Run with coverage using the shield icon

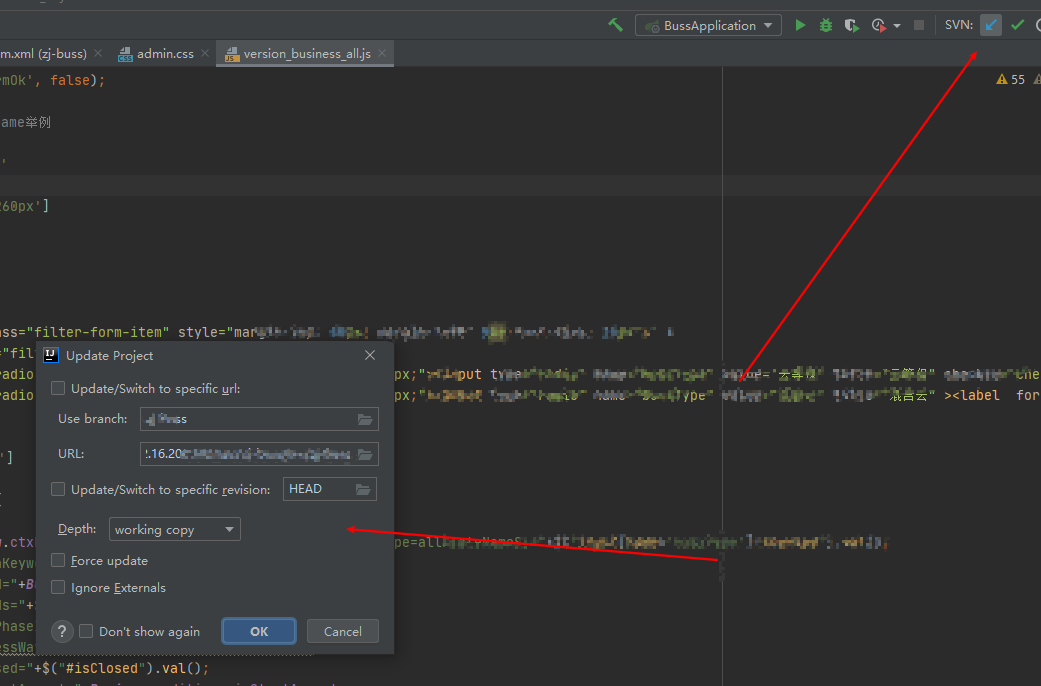851,25
